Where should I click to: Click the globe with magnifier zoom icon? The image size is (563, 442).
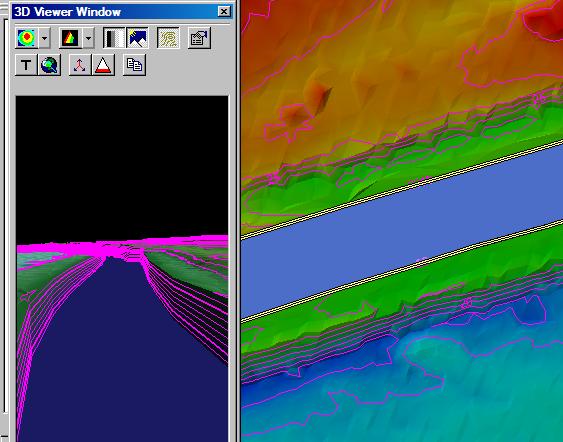click(x=49, y=65)
